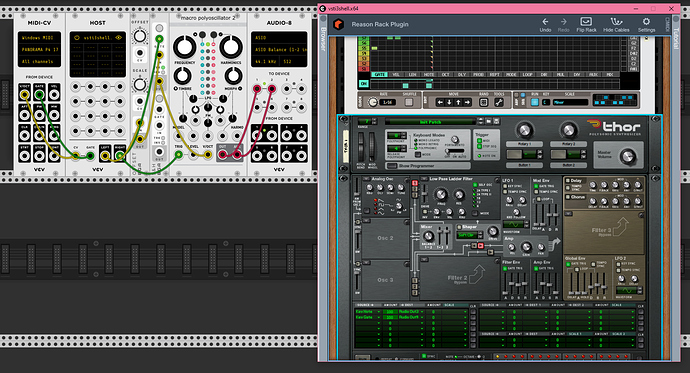Click the Thor save patch disk icon
This screenshot has width=690, height=373.
pos(496,121)
